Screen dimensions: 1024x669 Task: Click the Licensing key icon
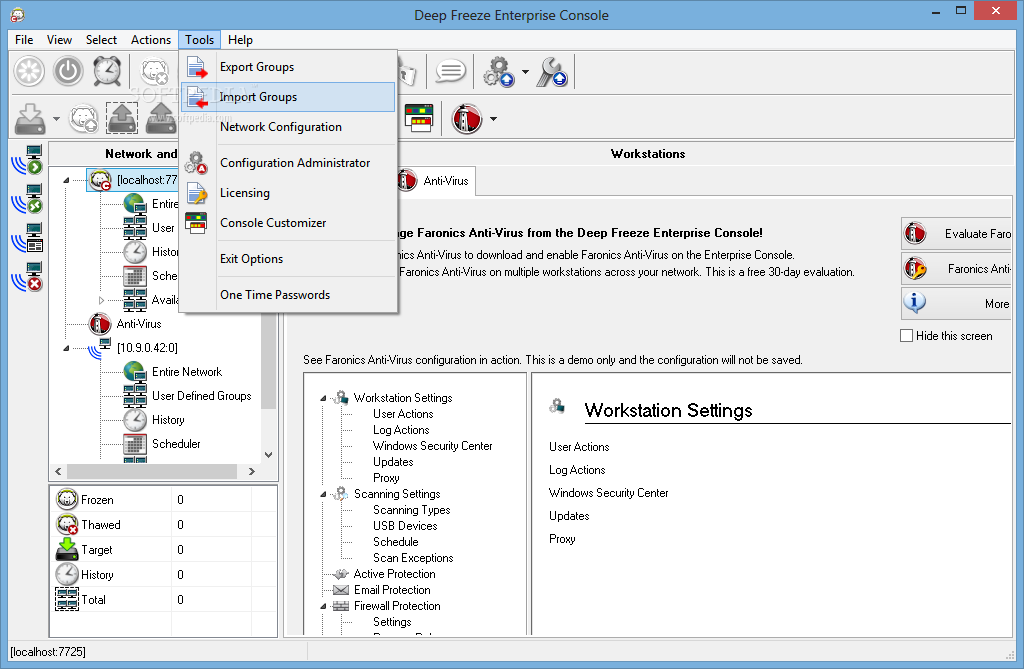197,193
